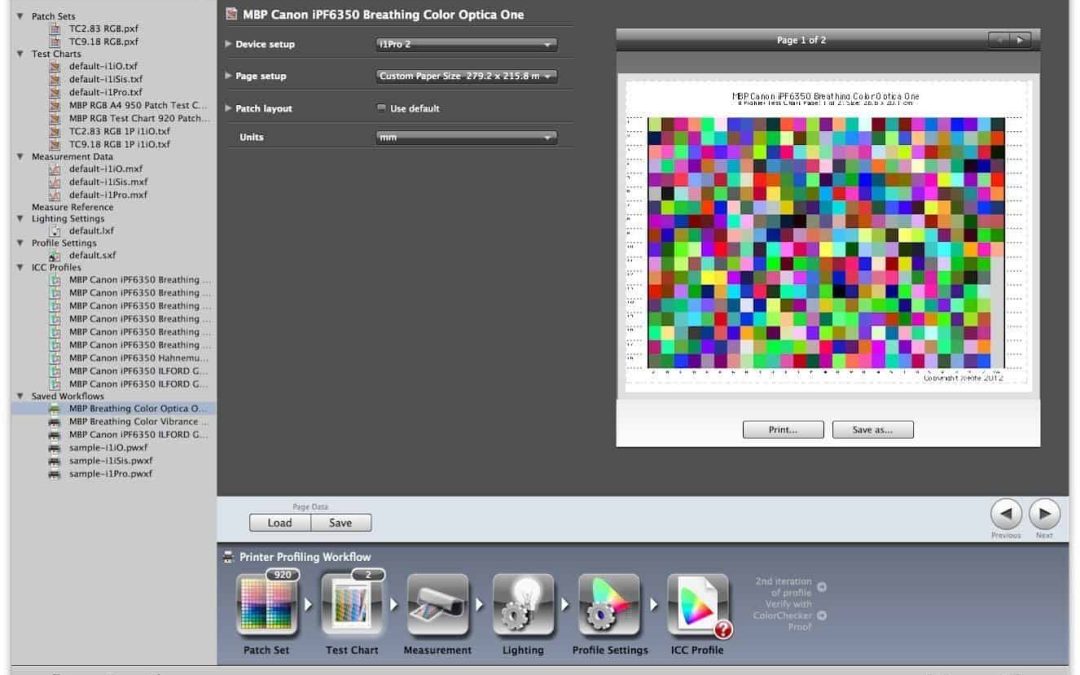Viewport: 1080px width, 675px height.
Task: Click the Save as... button
Action: pos(872,430)
